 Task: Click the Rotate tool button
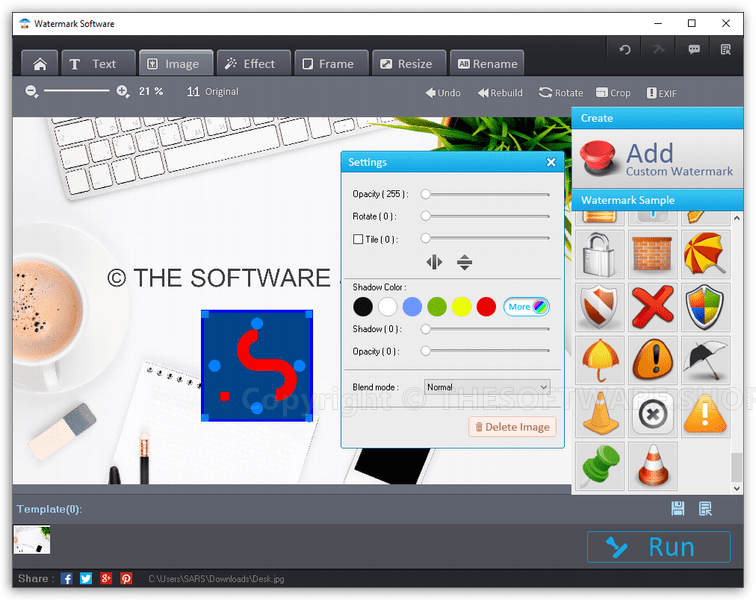pyautogui.click(x=561, y=93)
